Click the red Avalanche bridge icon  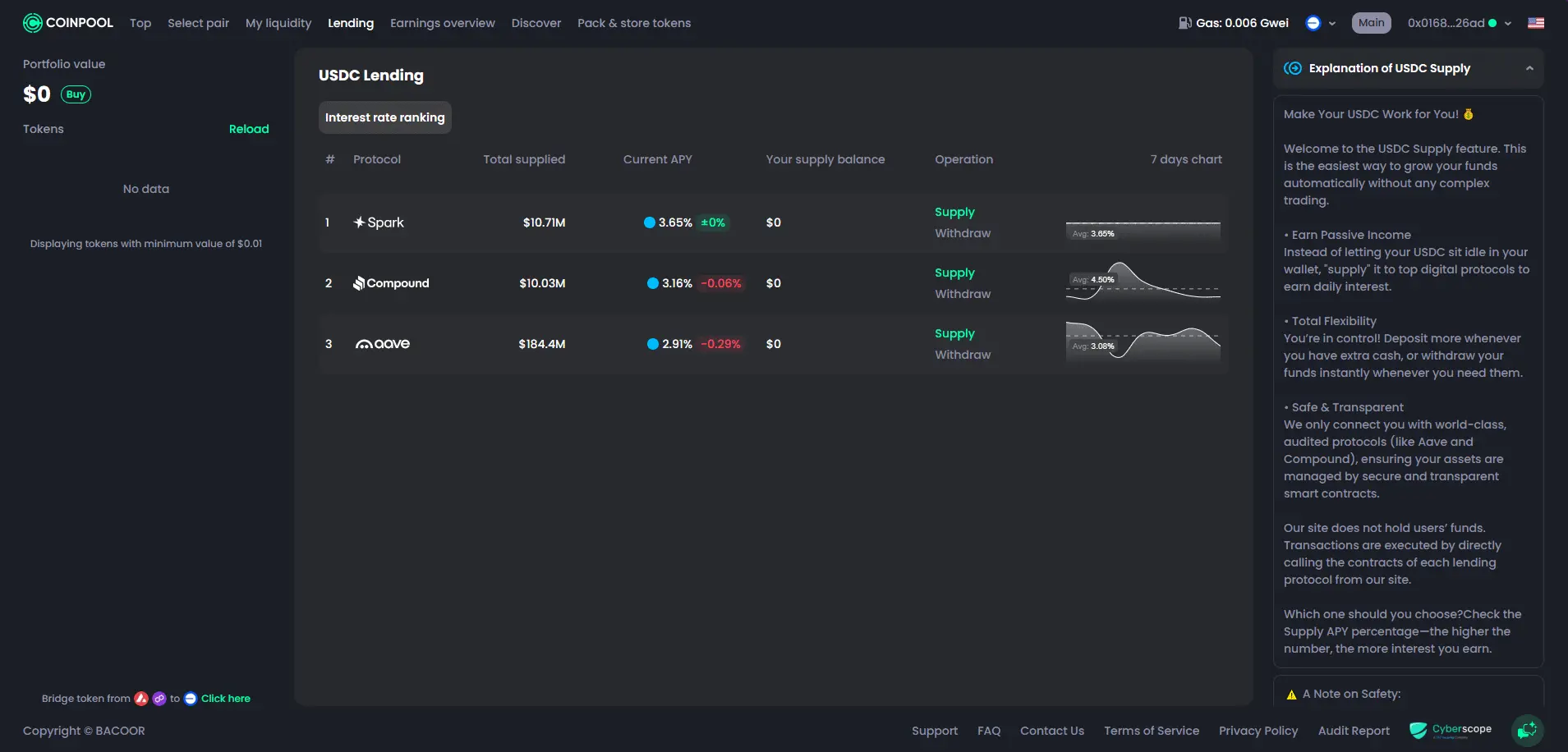(x=141, y=699)
